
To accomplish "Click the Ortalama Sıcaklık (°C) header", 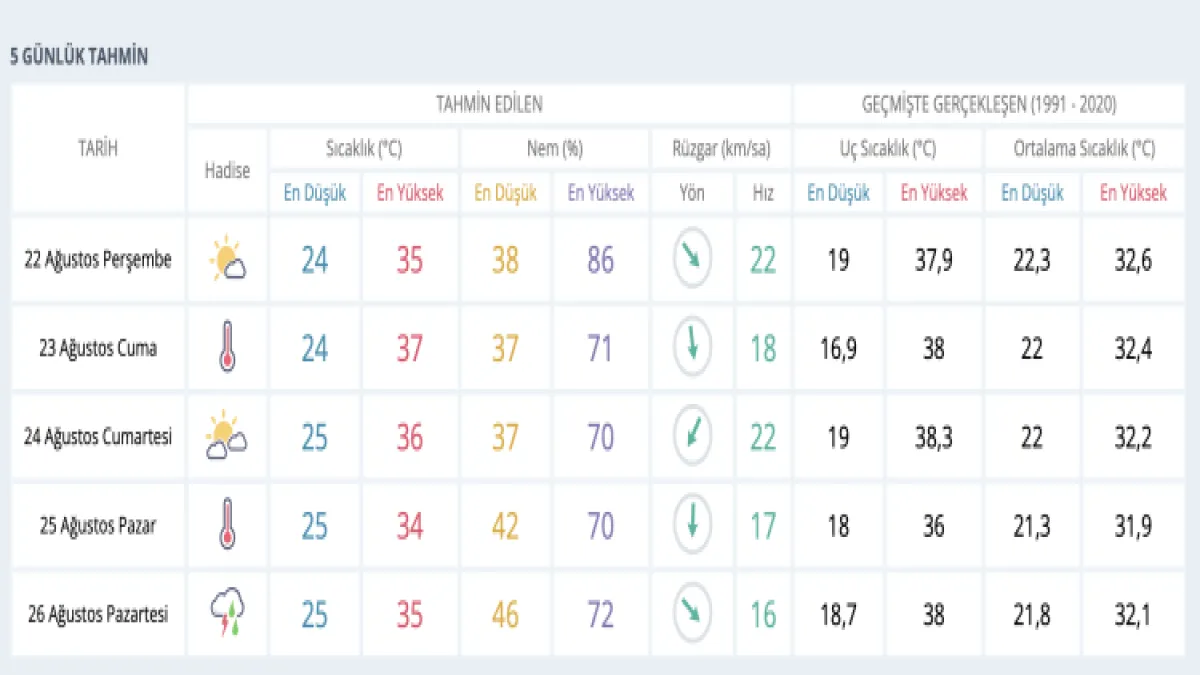I will pyautogui.click(x=1084, y=149).
